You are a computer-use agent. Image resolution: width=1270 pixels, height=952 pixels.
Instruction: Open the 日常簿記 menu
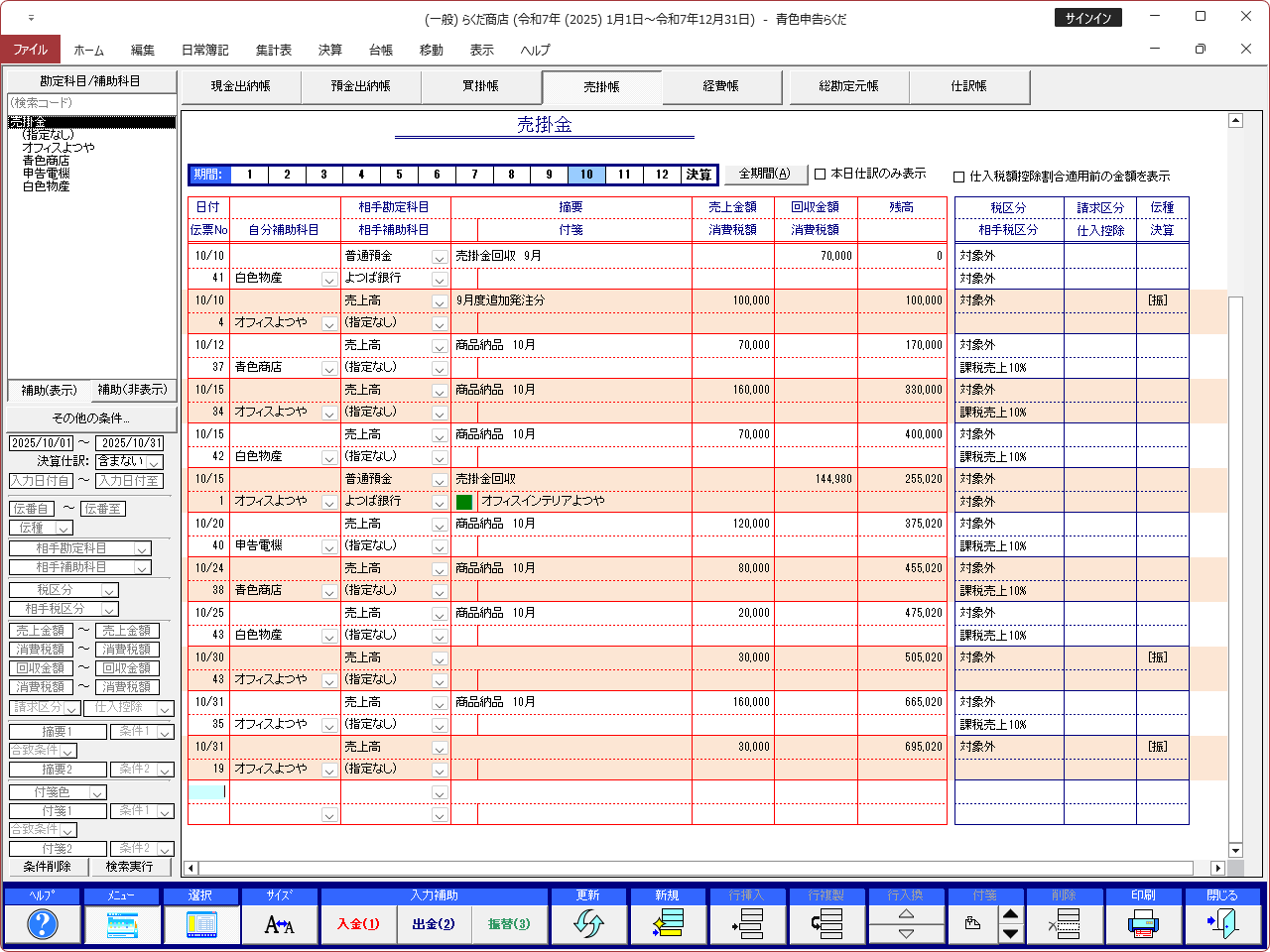204,50
